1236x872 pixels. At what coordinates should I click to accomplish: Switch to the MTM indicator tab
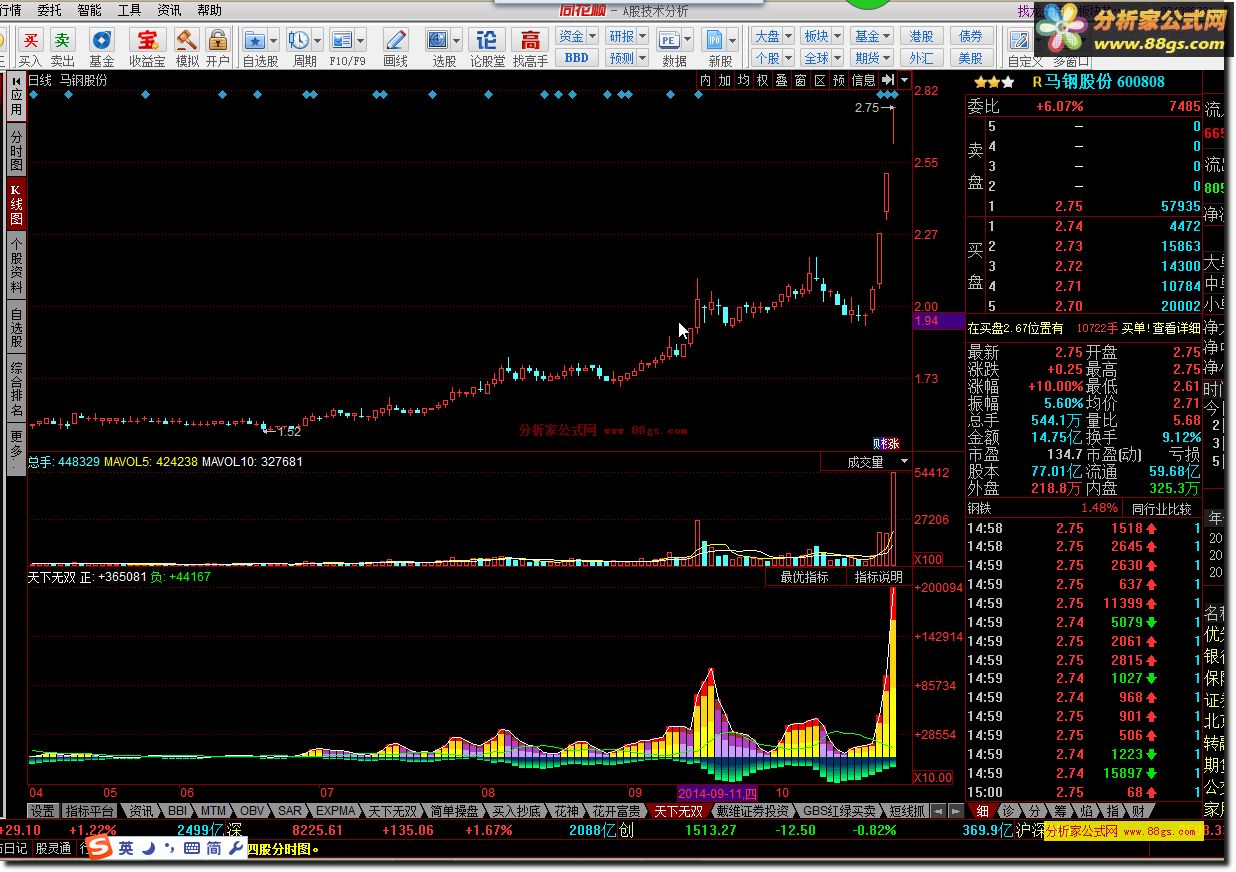(212, 811)
